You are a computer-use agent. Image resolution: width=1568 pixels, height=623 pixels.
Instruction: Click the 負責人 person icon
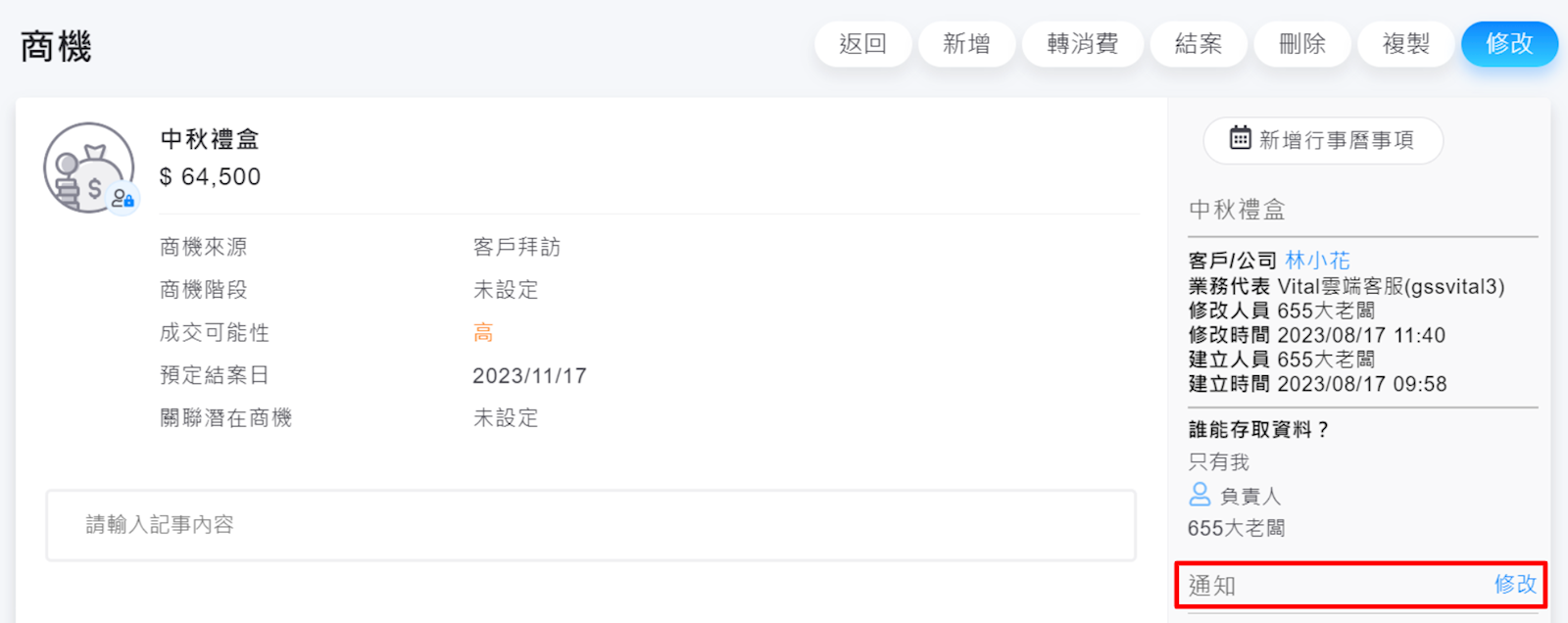click(1200, 494)
